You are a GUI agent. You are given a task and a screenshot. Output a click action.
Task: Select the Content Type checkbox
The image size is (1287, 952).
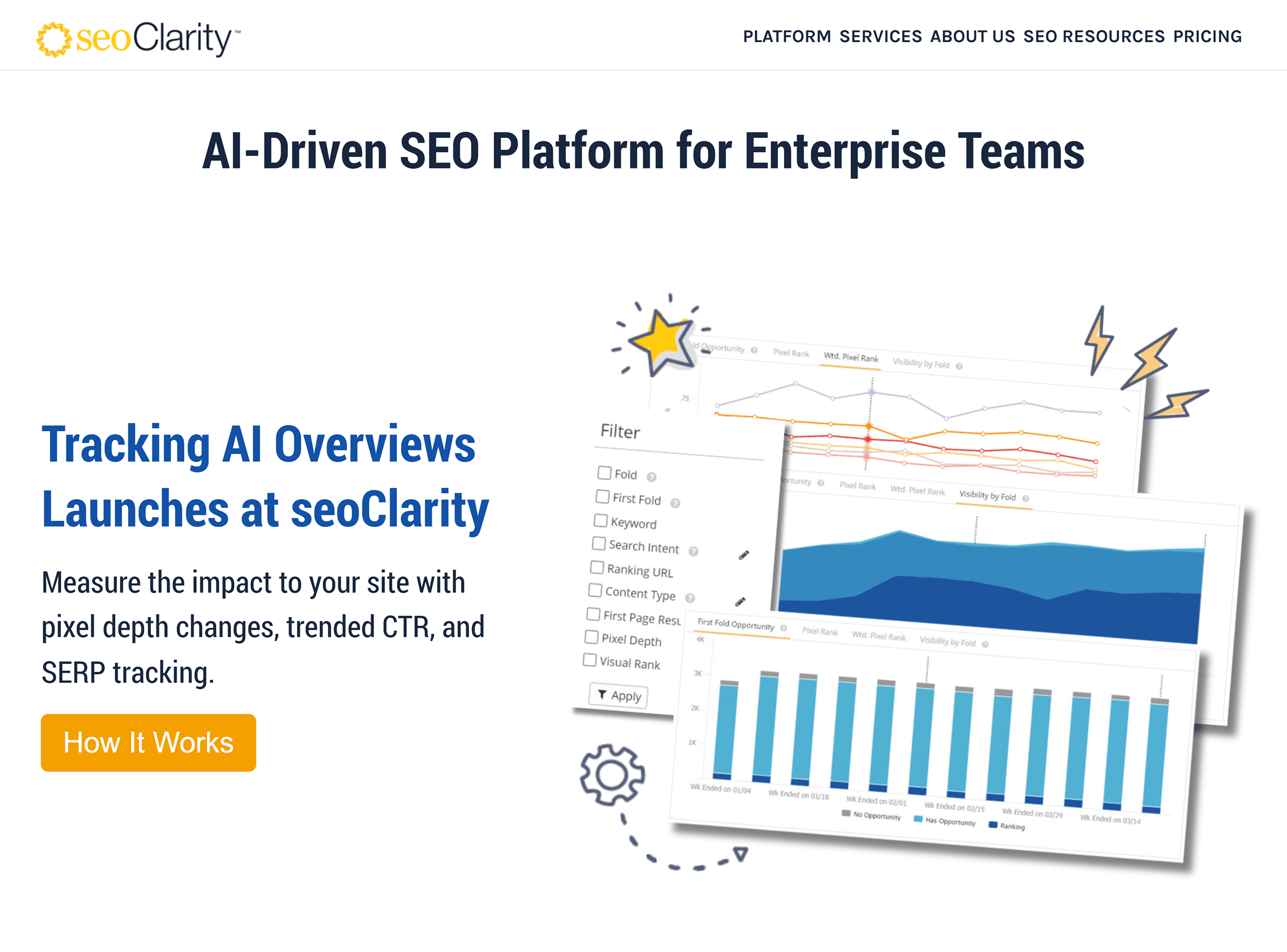click(x=596, y=590)
